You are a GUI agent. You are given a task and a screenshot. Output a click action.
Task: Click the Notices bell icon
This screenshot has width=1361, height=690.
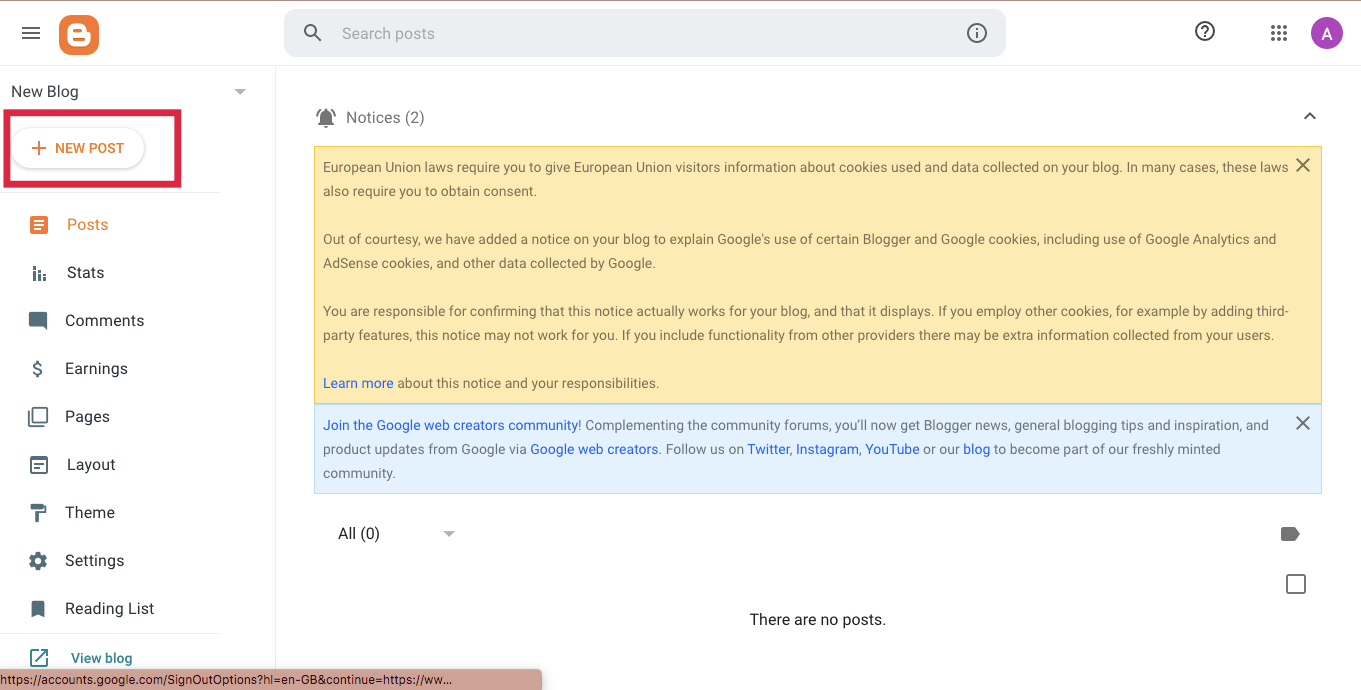click(x=326, y=118)
